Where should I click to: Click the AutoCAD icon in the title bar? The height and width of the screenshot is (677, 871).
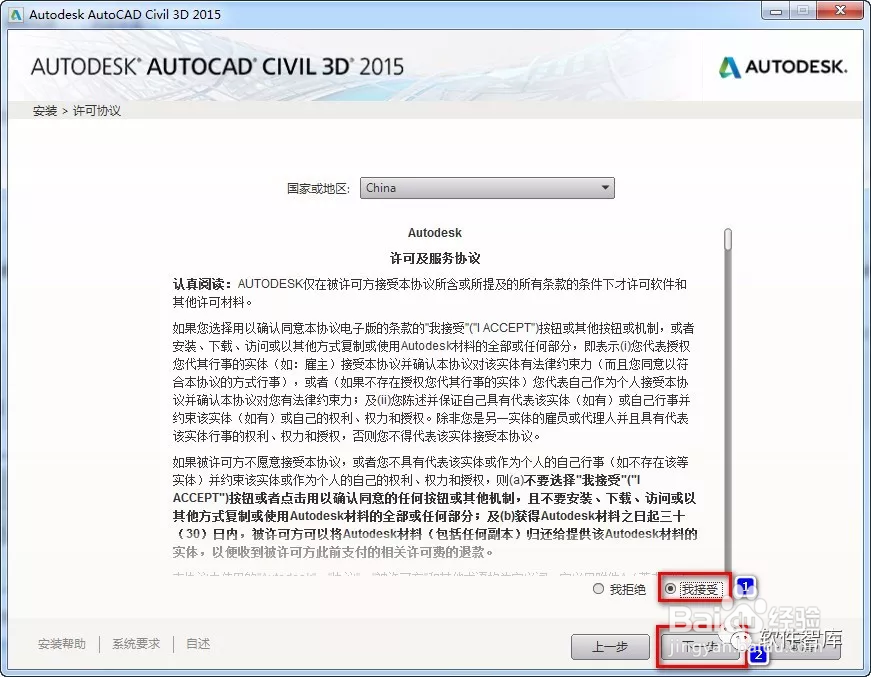(16, 14)
